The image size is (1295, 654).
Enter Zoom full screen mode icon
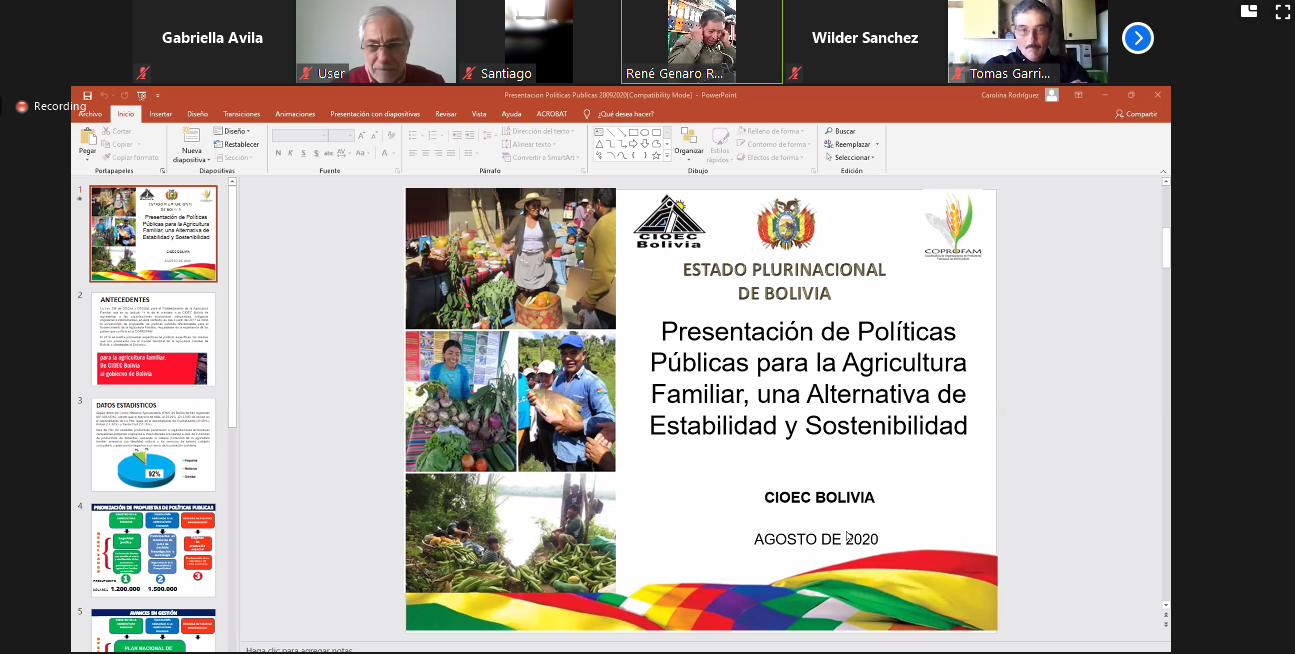1282,11
